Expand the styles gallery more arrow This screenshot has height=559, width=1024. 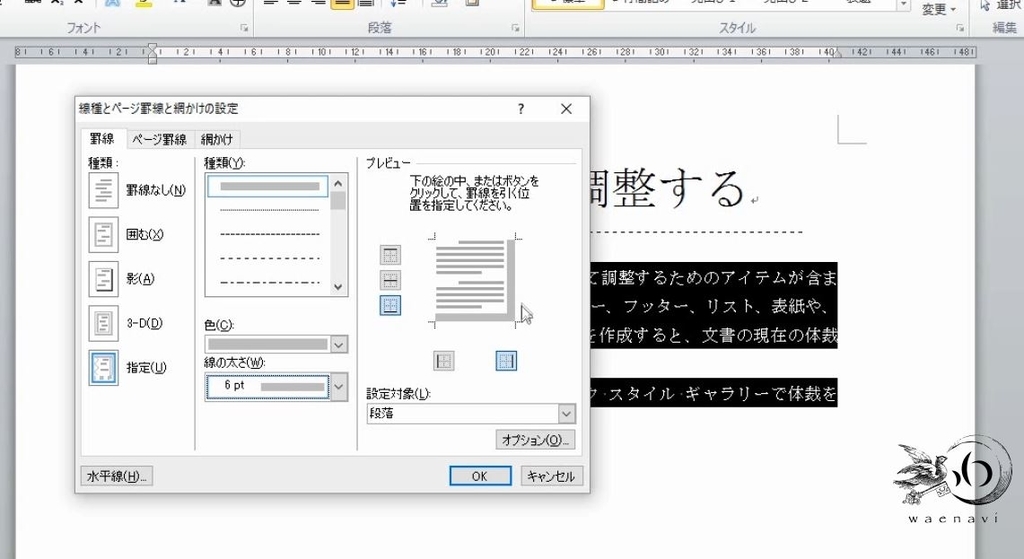click(903, 5)
